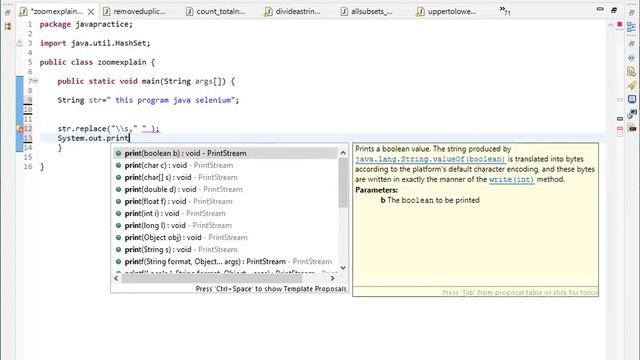
Task: Click the unused import warning marker on line 3
Action: 20,43
